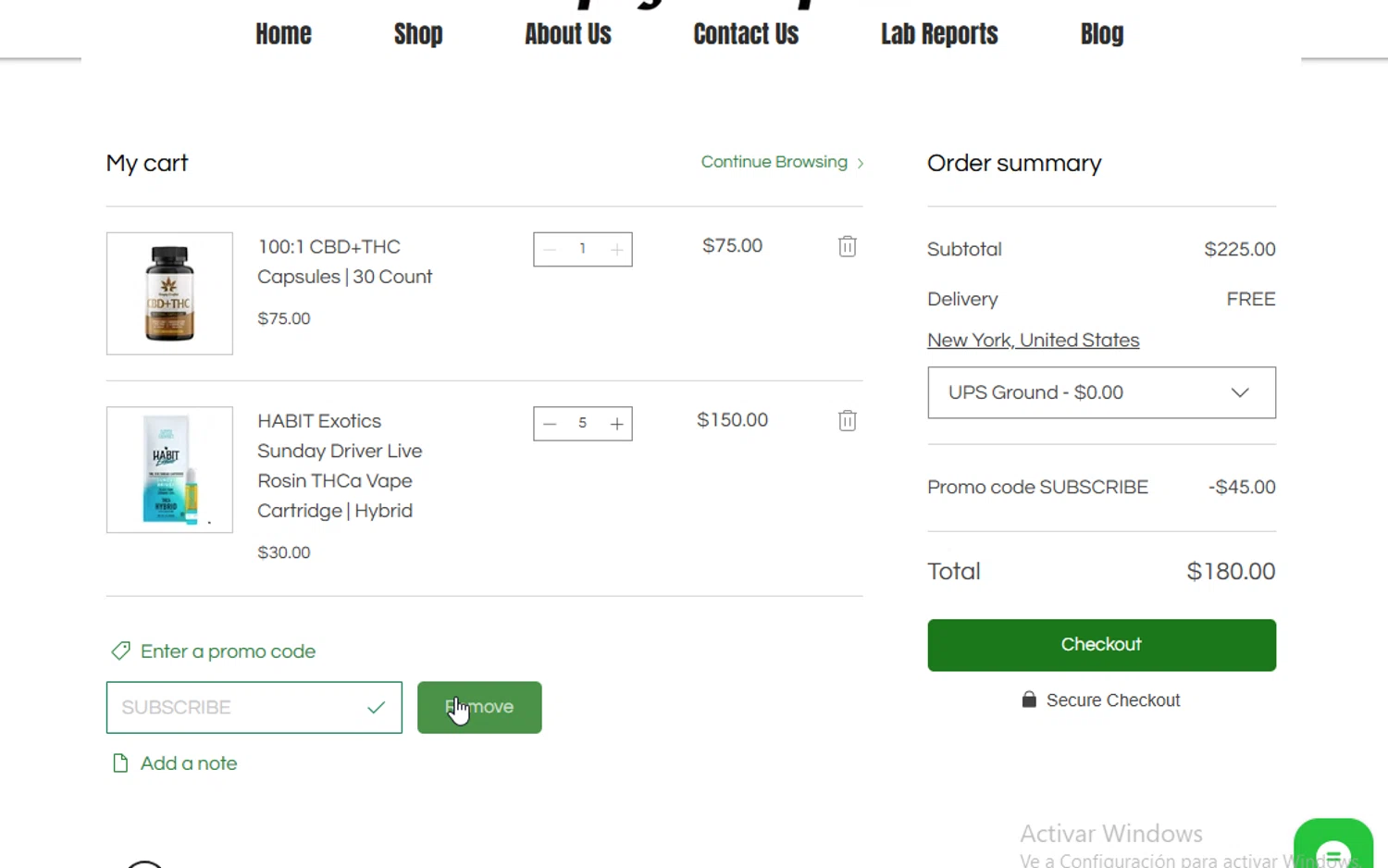1388x868 pixels.
Task: Click the green Checkout button
Action: pyautogui.click(x=1101, y=645)
